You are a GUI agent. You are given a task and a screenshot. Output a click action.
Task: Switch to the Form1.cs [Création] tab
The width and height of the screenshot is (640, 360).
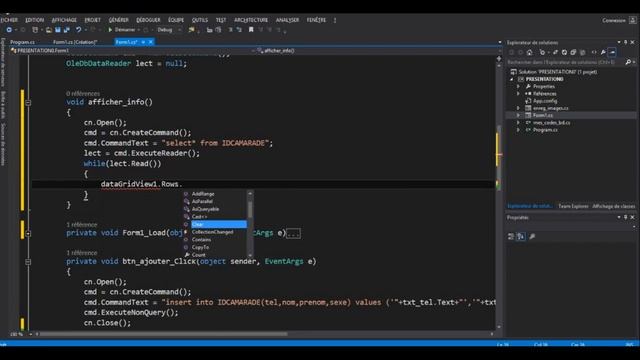click(75, 42)
